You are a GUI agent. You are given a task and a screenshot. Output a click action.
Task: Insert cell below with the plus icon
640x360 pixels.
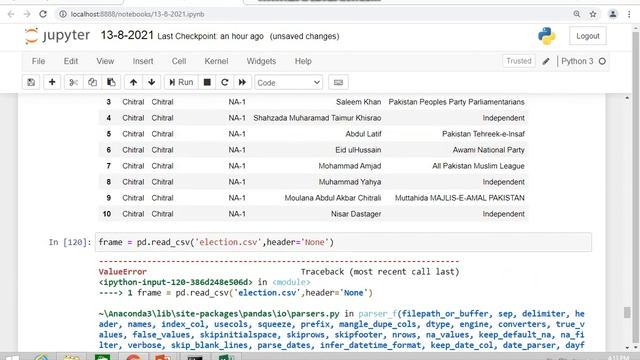click(52, 82)
